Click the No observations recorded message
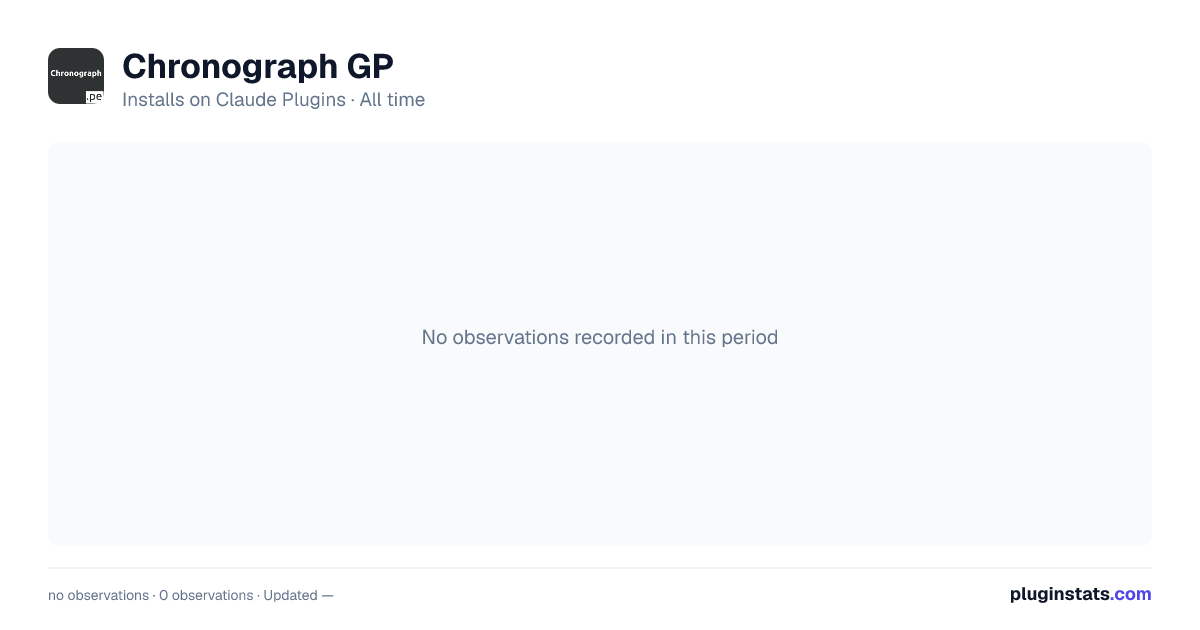Screen dimensions: 1200x630 pyautogui.click(x=600, y=337)
